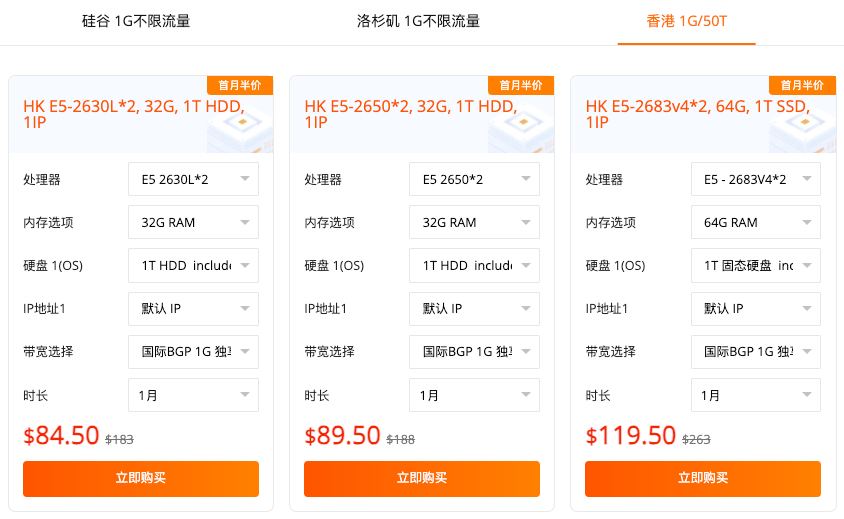Open the E5 2650*2 processor dropdown
This screenshot has width=844, height=519.
pyautogui.click(x=474, y=180)
